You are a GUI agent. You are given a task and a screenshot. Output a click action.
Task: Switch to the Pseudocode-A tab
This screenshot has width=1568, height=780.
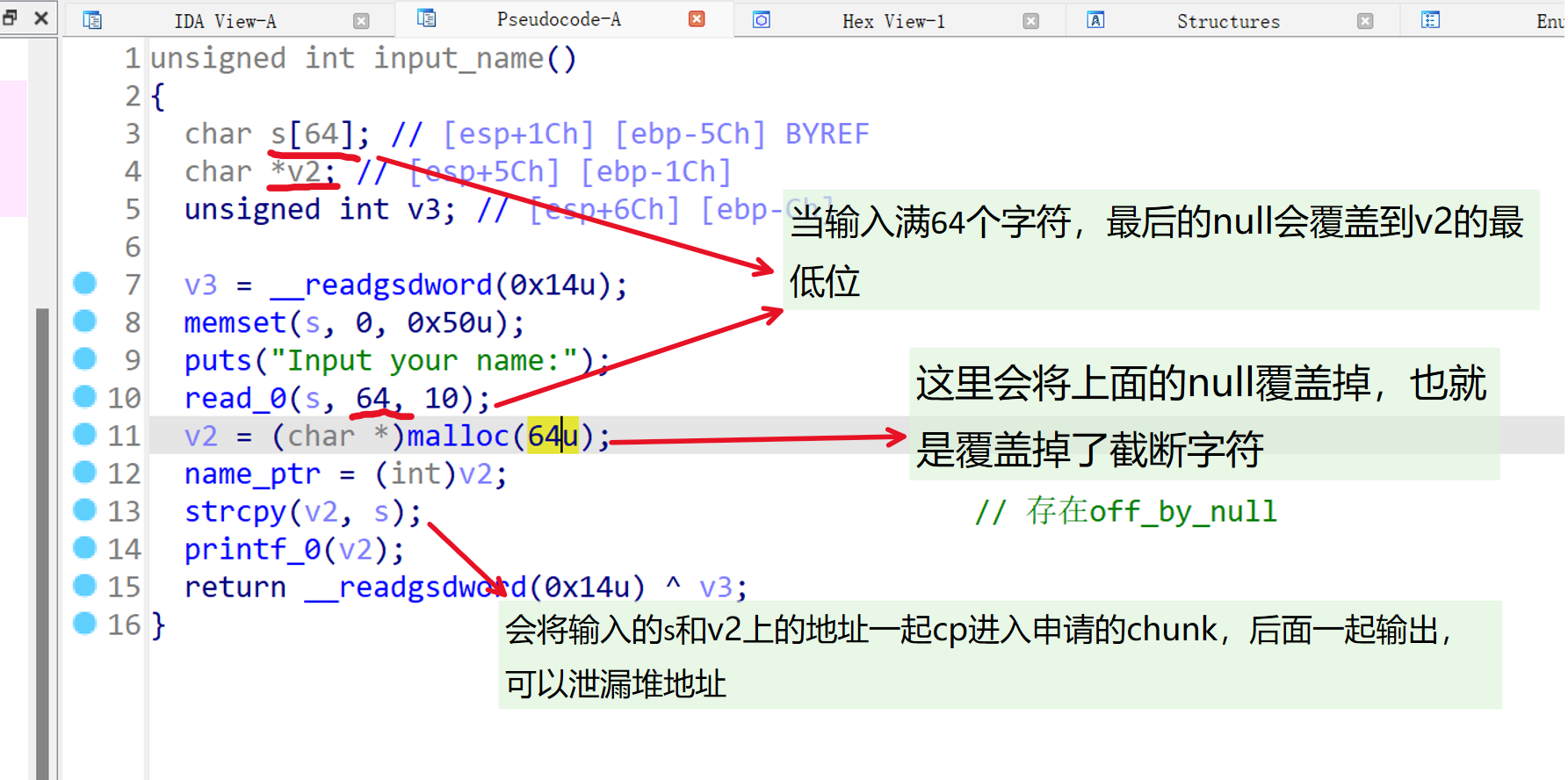[x=559, y=19]
